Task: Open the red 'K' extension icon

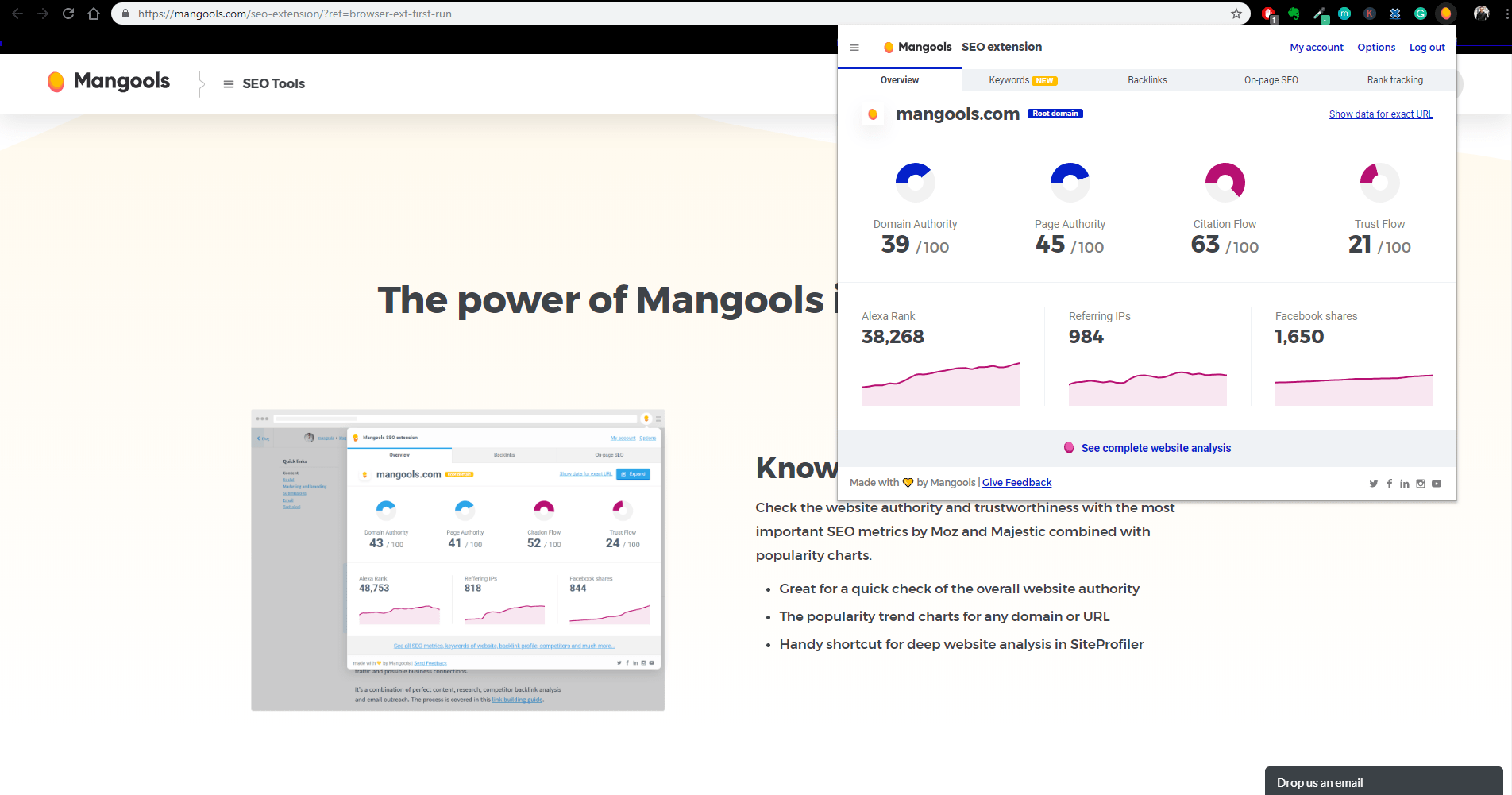Action: pos(1370,14)
